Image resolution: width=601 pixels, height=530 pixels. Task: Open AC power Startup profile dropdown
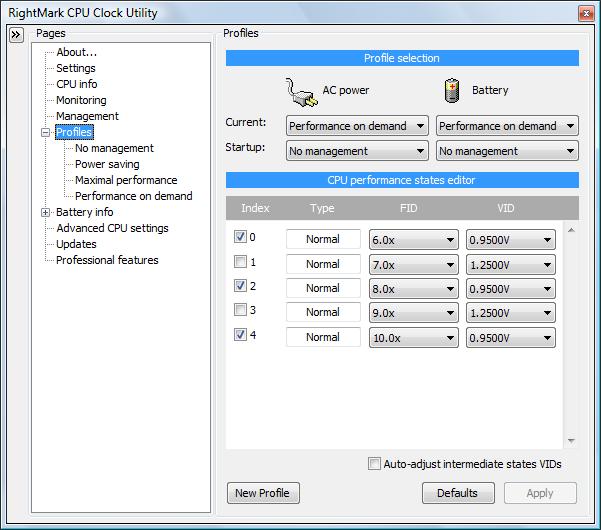point(357,151)
